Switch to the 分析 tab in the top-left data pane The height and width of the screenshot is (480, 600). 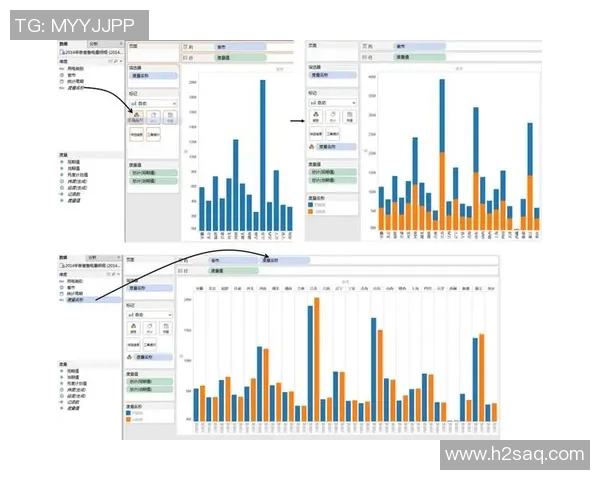point(94,45)
